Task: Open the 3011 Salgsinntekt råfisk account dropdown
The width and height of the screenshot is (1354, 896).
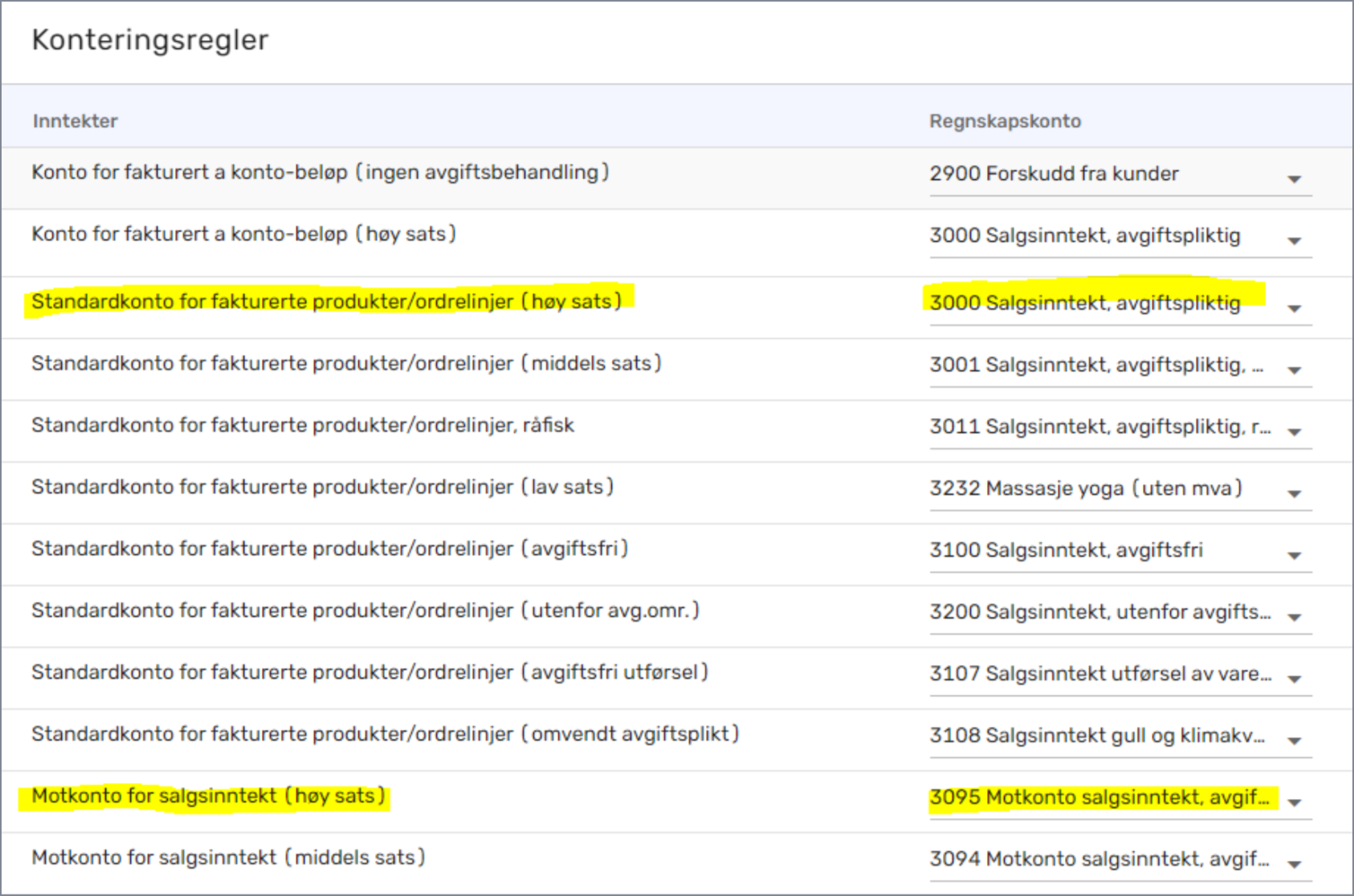Action: tap(1293, 432)
